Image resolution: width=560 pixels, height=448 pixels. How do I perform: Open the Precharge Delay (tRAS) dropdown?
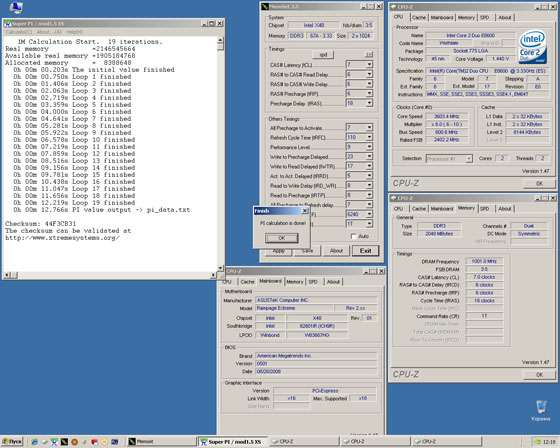[369, 103]
